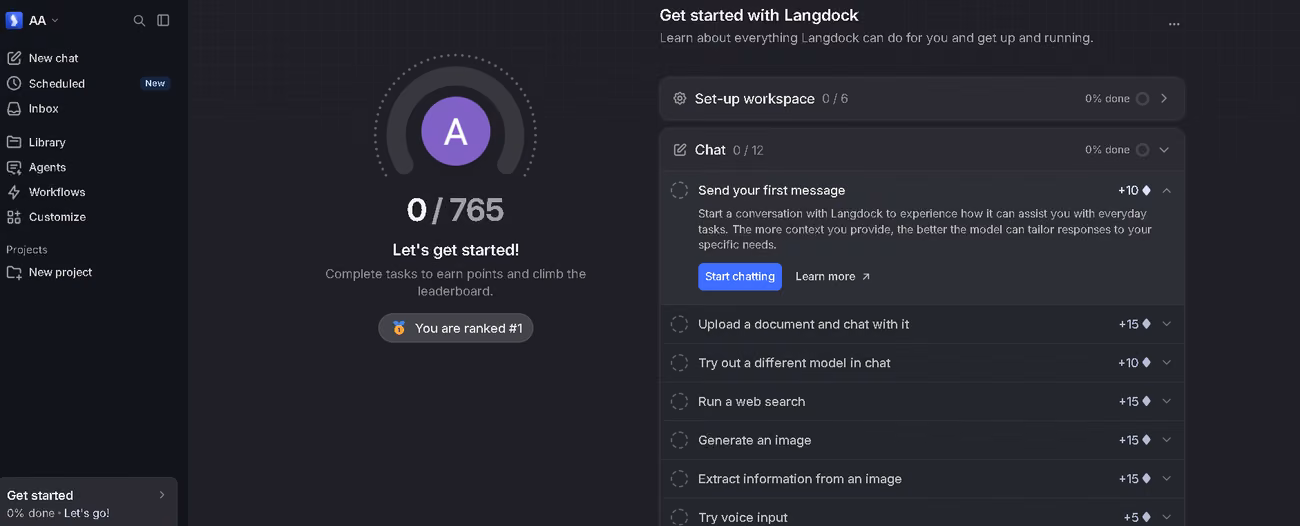Click the 0 / 765 points counter
The width and height of the screenshot is (1300, 526).
[x=456, y=210]
